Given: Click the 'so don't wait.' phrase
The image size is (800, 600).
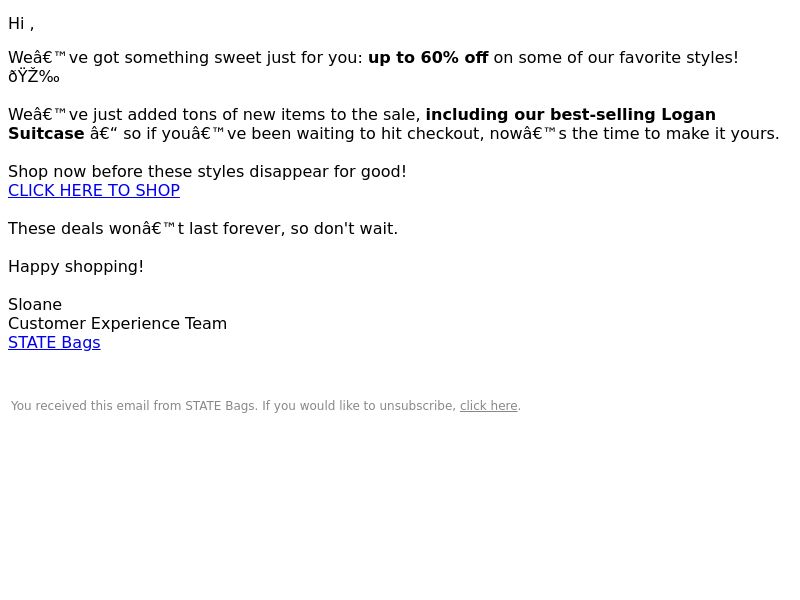Looking at the screenshot, I should [344, 229].
